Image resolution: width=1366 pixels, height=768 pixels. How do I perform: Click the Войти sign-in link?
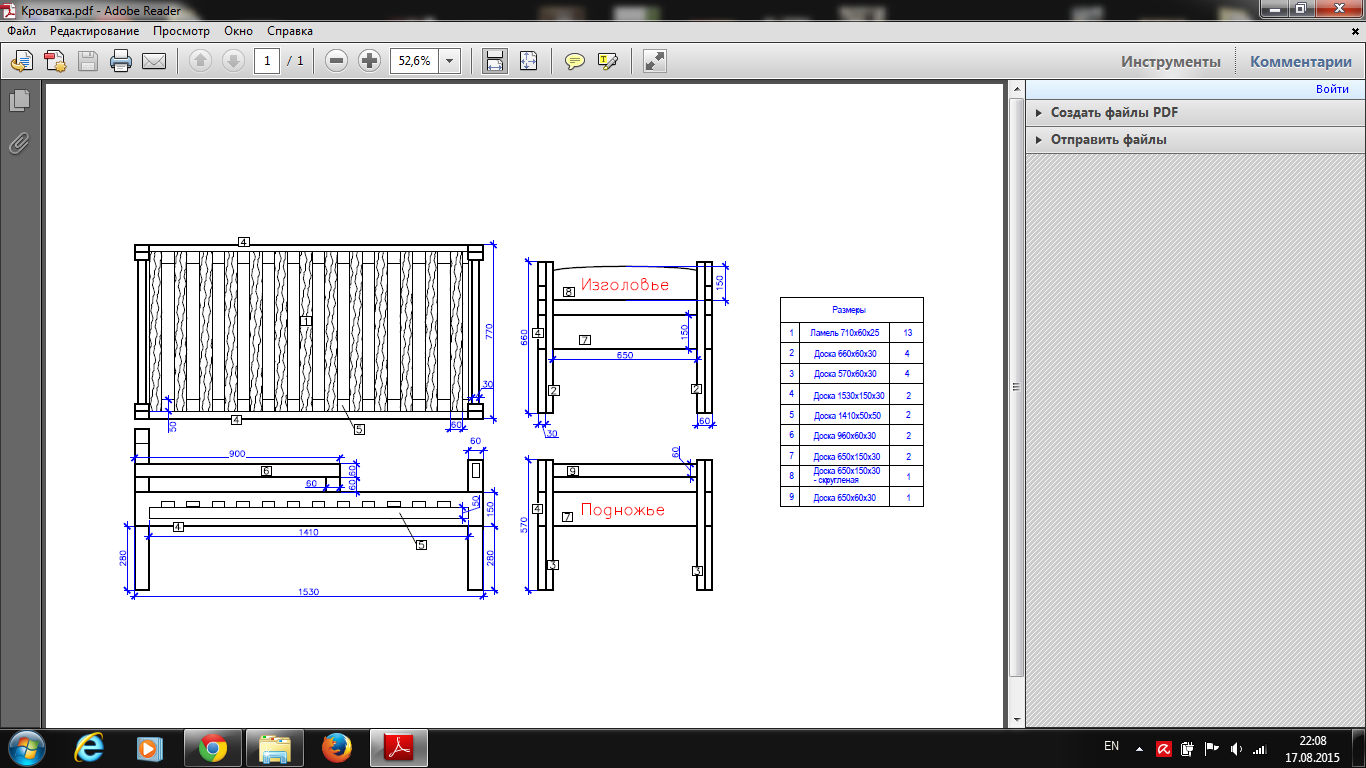(x=1332, y=89)
